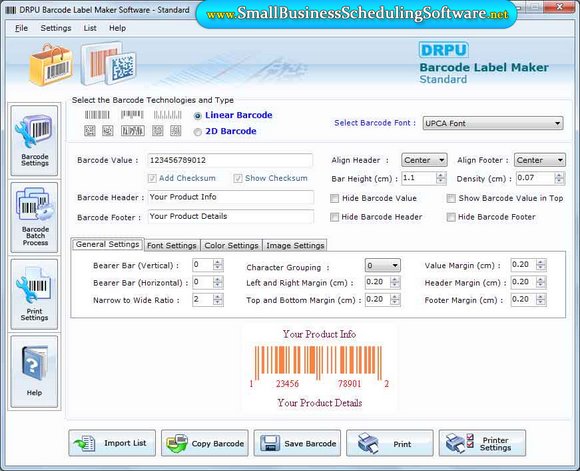
Task: Click the application title bar icon
Action: point(11,10)
